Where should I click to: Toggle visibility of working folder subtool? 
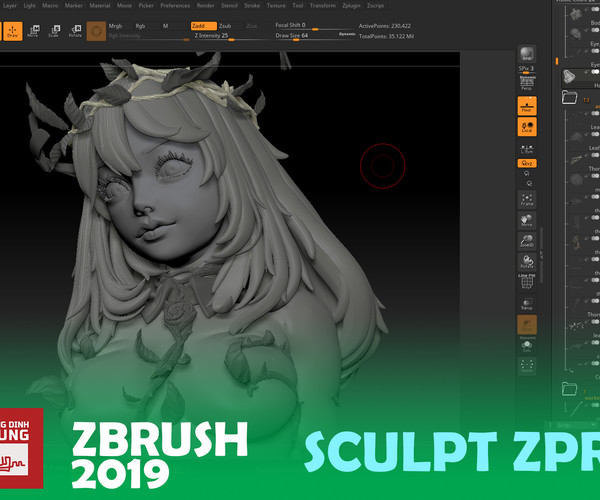tap(595, 405)
